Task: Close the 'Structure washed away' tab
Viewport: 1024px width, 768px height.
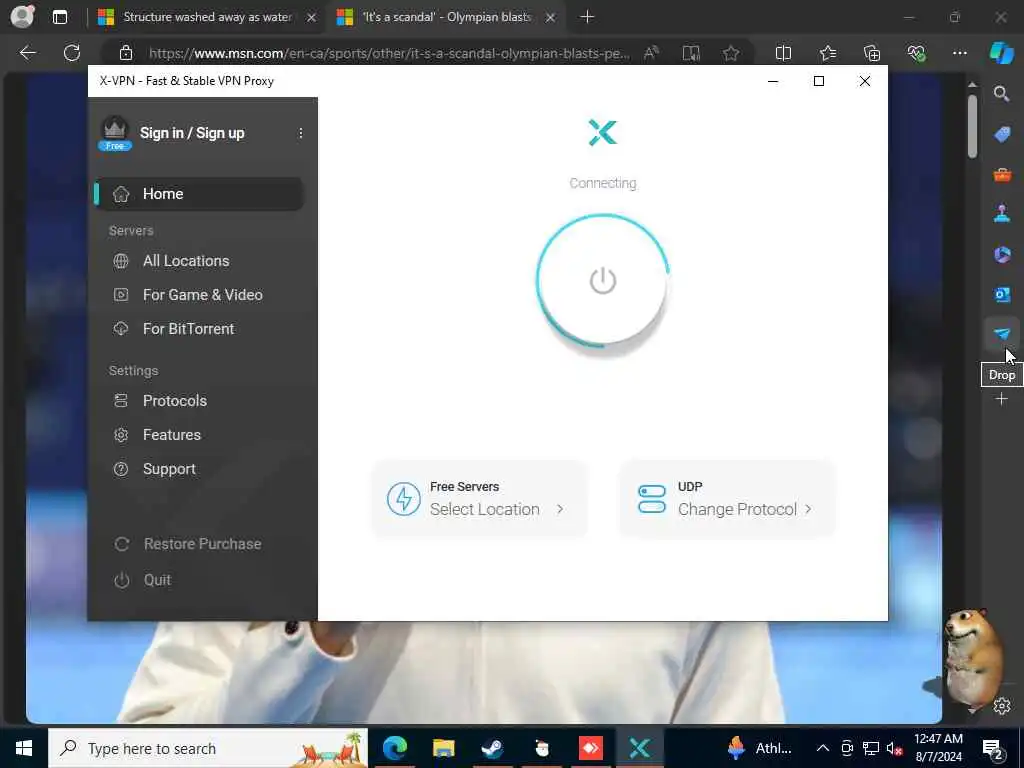Action: coord(312,18)
